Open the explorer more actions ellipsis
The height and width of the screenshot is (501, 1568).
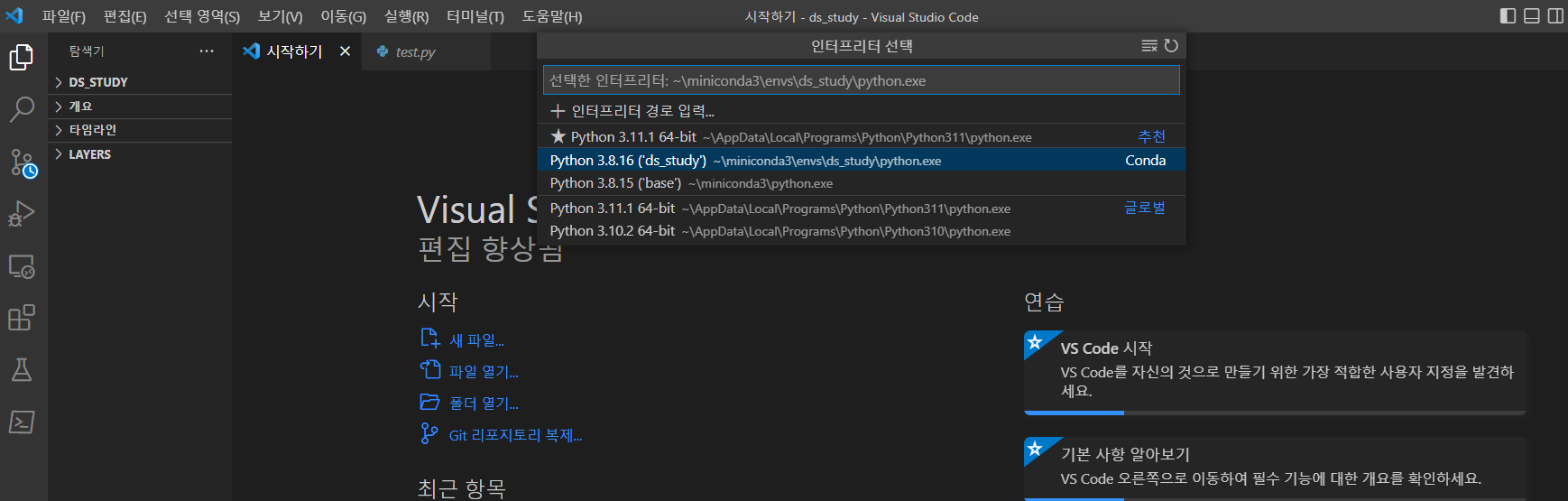pyautogui.click(x=207, y=51)
